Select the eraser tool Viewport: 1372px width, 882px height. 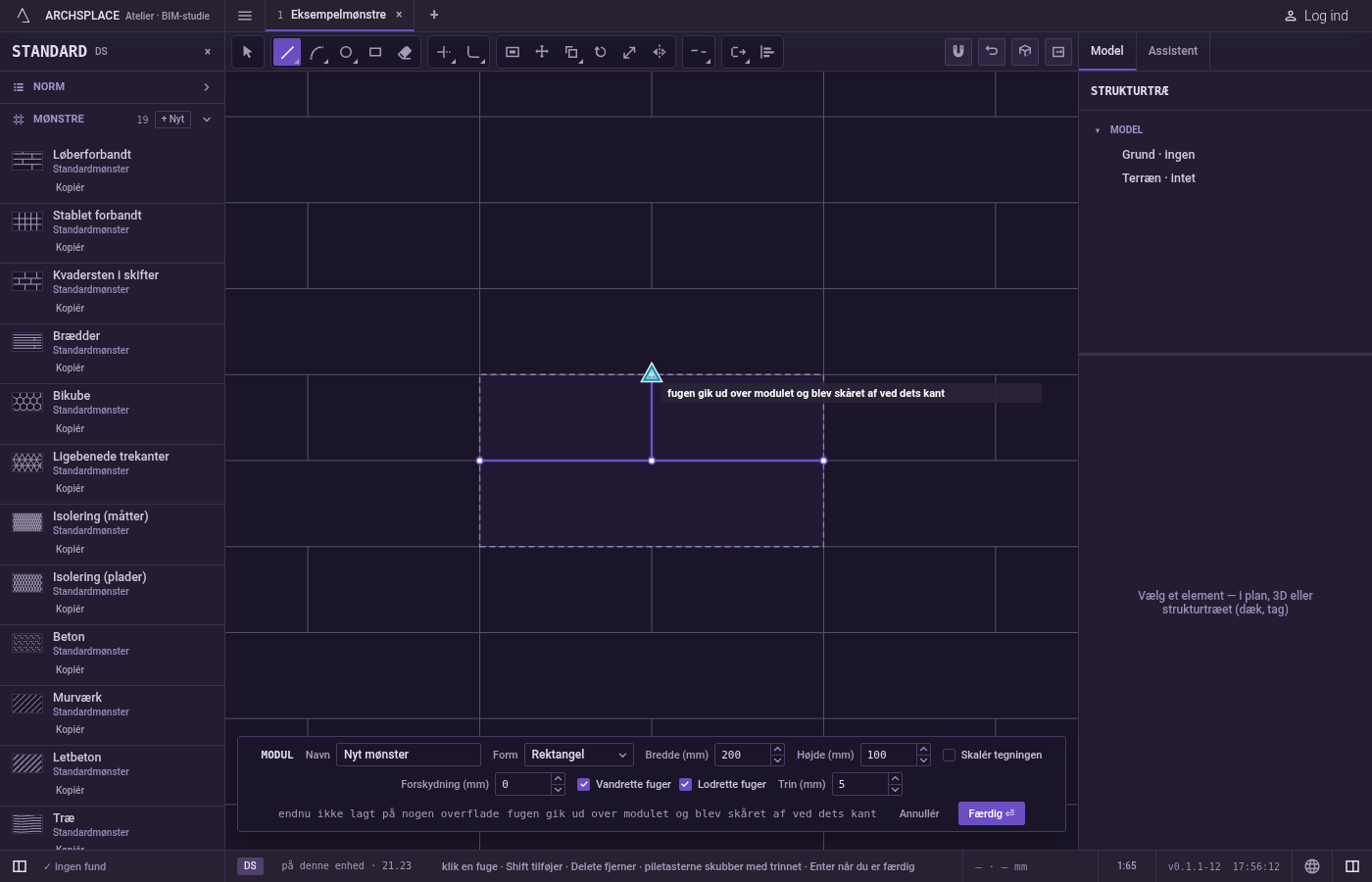(x=405, y=52)
